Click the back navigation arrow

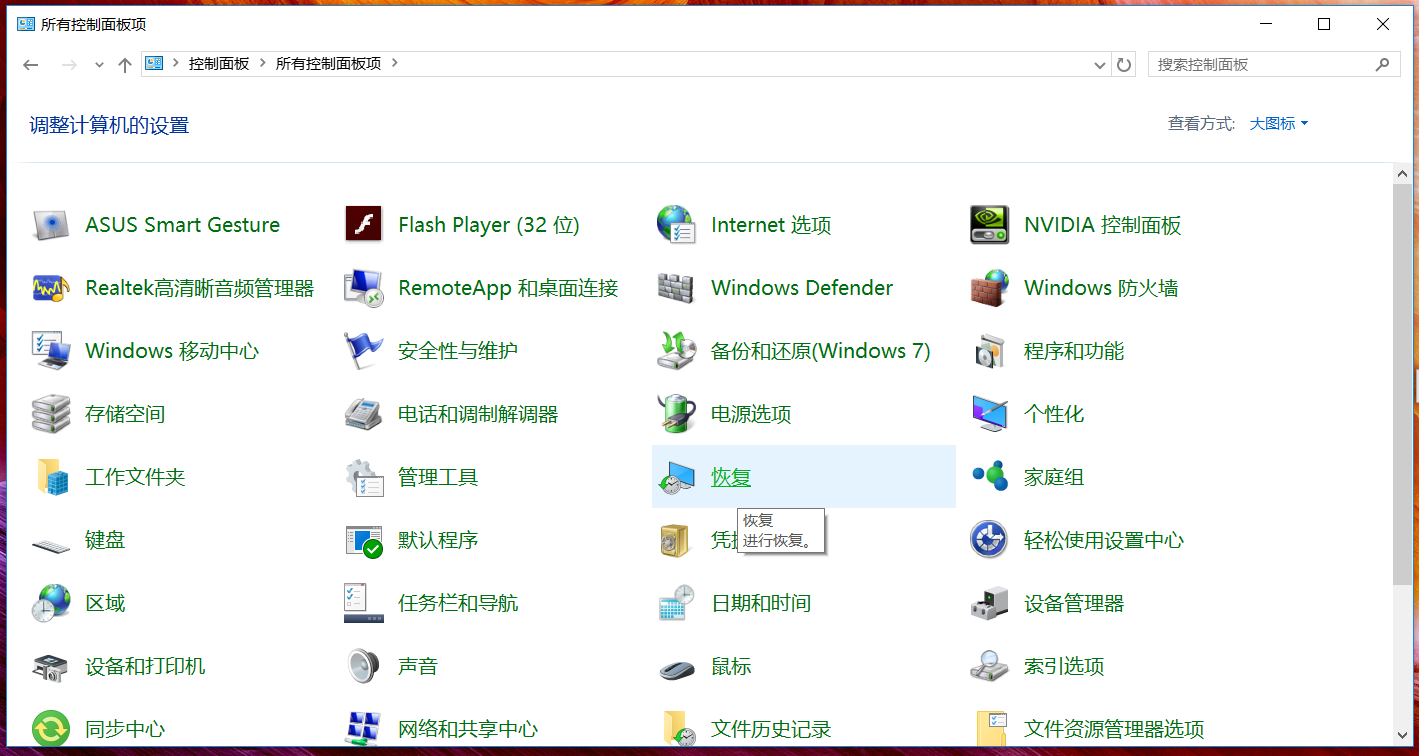point(30,63)
